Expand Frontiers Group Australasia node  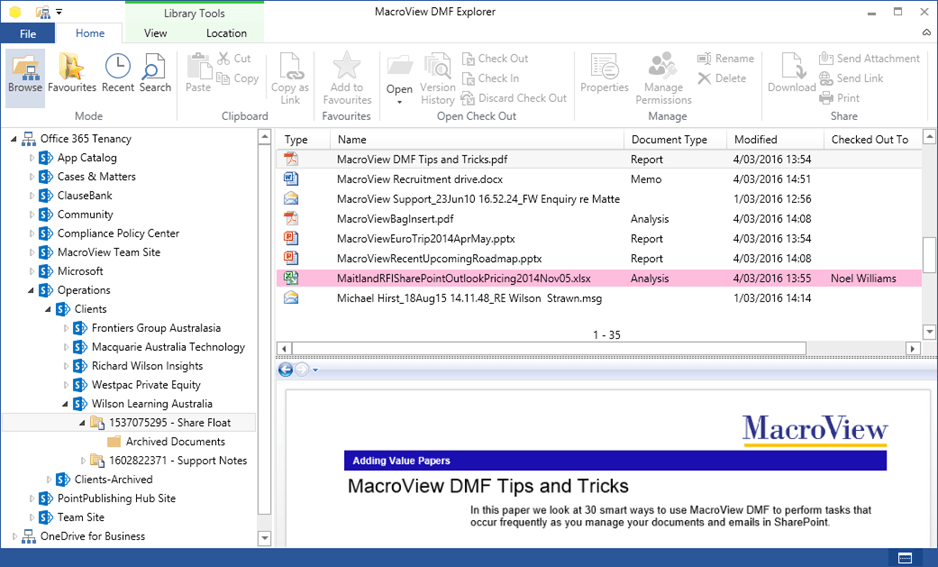66,328
